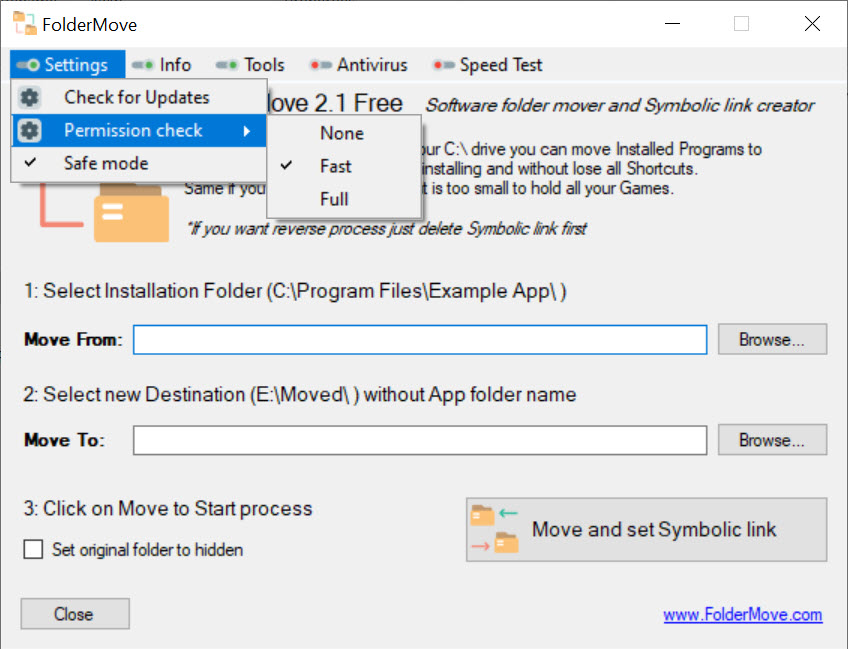Click the '3: Click on Move to Start process' text
The image size is (848, 649).
[x=168, y=509]
